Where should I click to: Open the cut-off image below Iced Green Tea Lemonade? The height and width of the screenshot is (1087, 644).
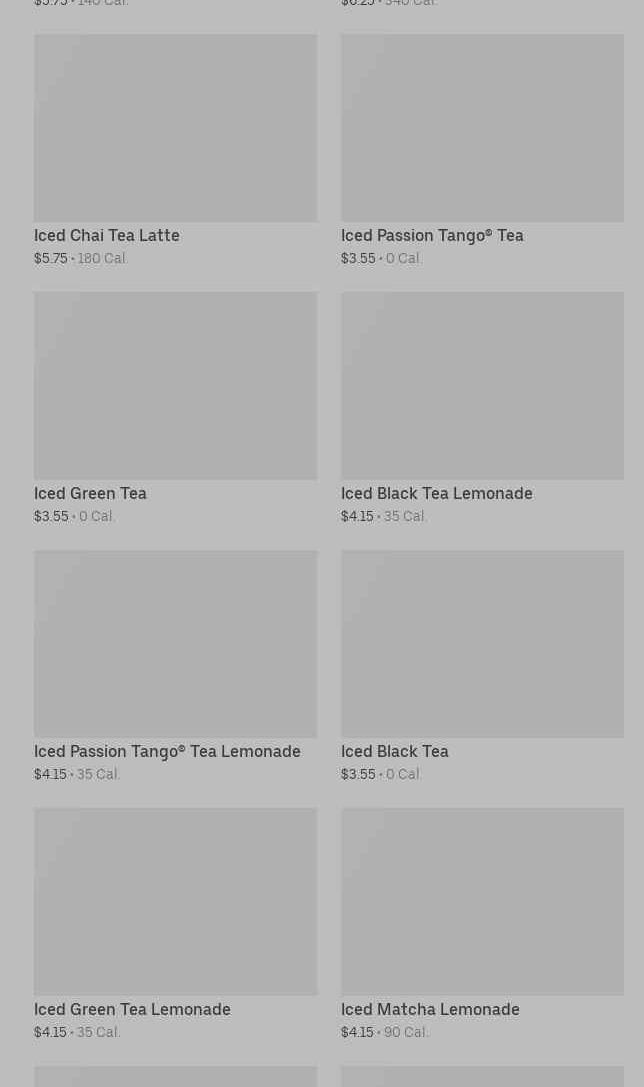[x=175, y=1077]
